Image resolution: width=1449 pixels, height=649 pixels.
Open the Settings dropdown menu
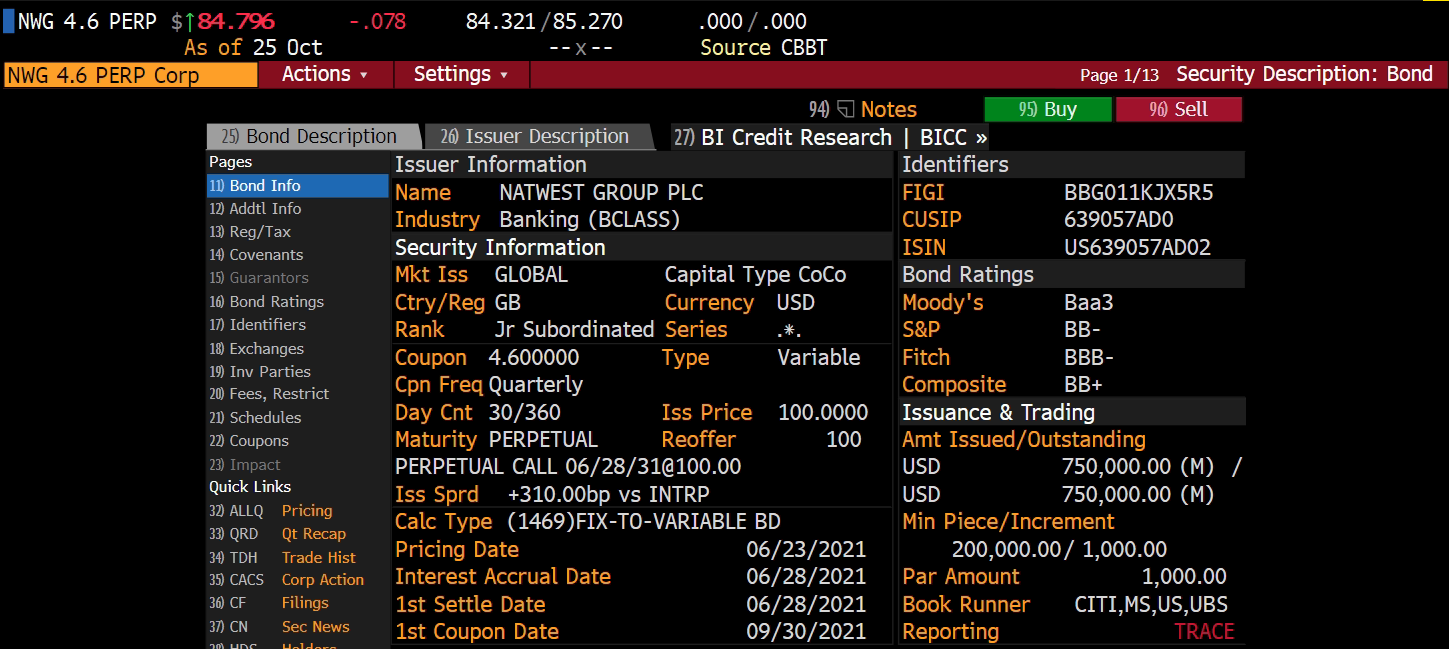click(461, 75)
